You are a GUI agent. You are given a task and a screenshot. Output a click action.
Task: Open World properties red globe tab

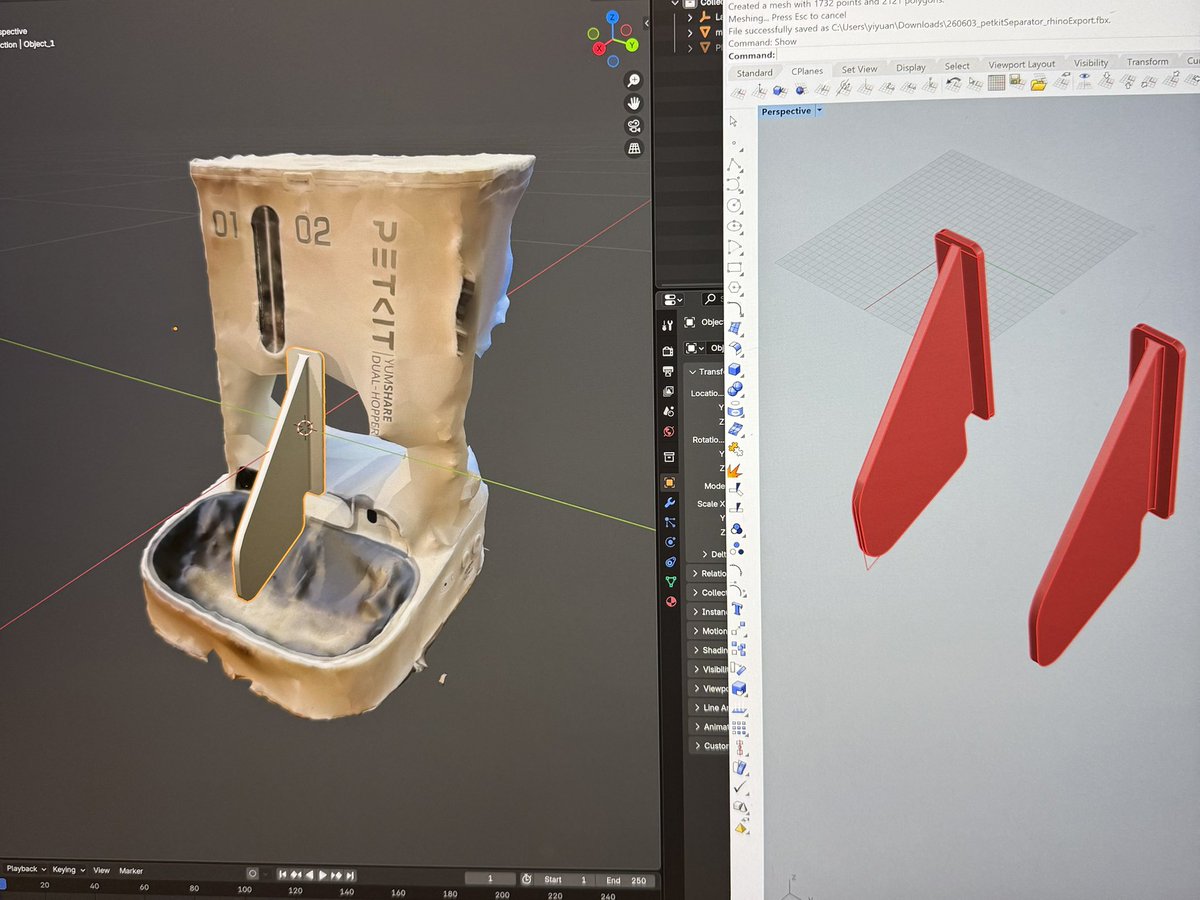pyautogui.click(x=669, y=431)
